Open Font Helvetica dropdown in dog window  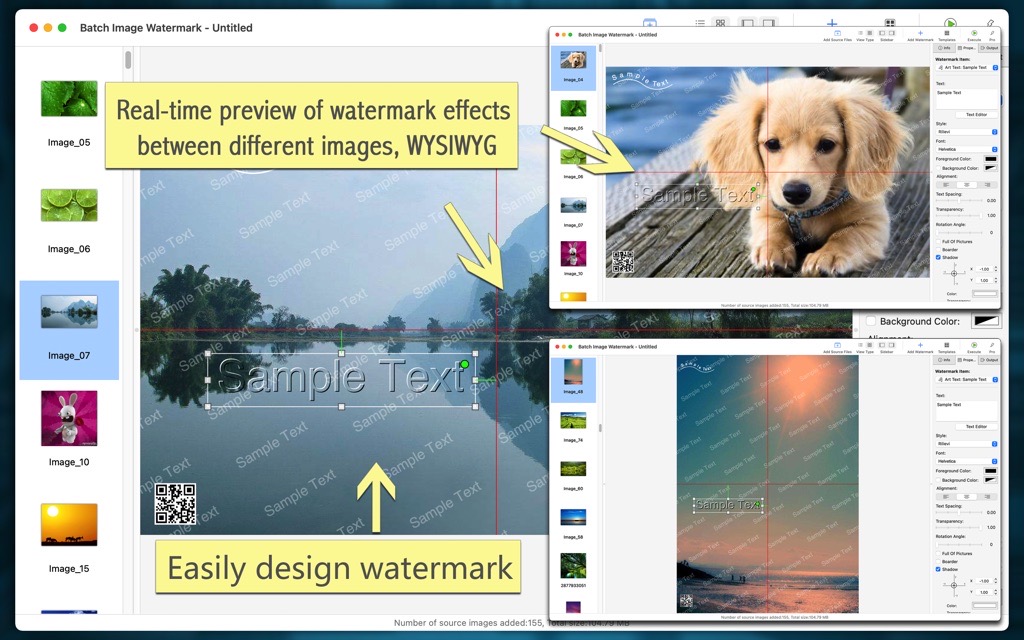(967, 149)
